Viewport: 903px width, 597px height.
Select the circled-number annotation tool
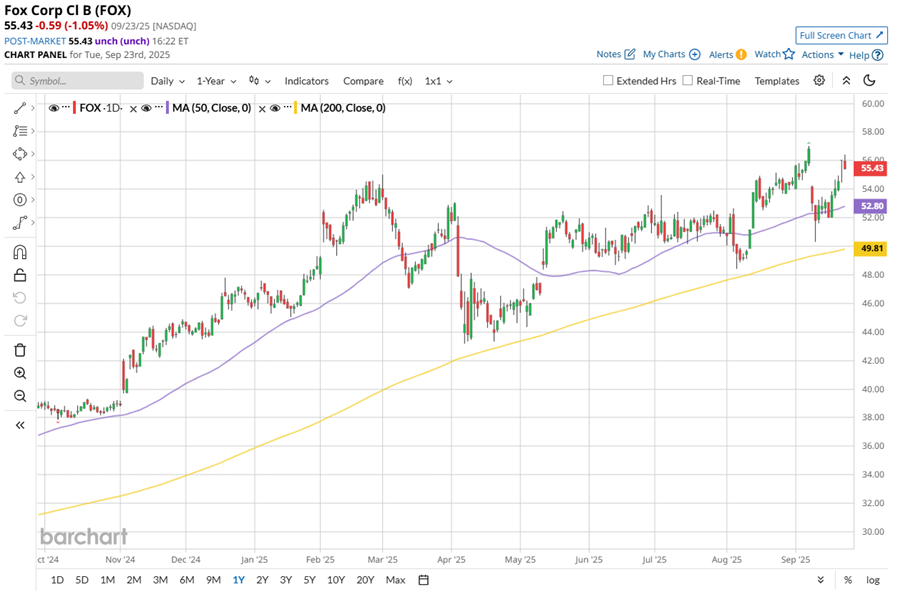tap(20, 200)
